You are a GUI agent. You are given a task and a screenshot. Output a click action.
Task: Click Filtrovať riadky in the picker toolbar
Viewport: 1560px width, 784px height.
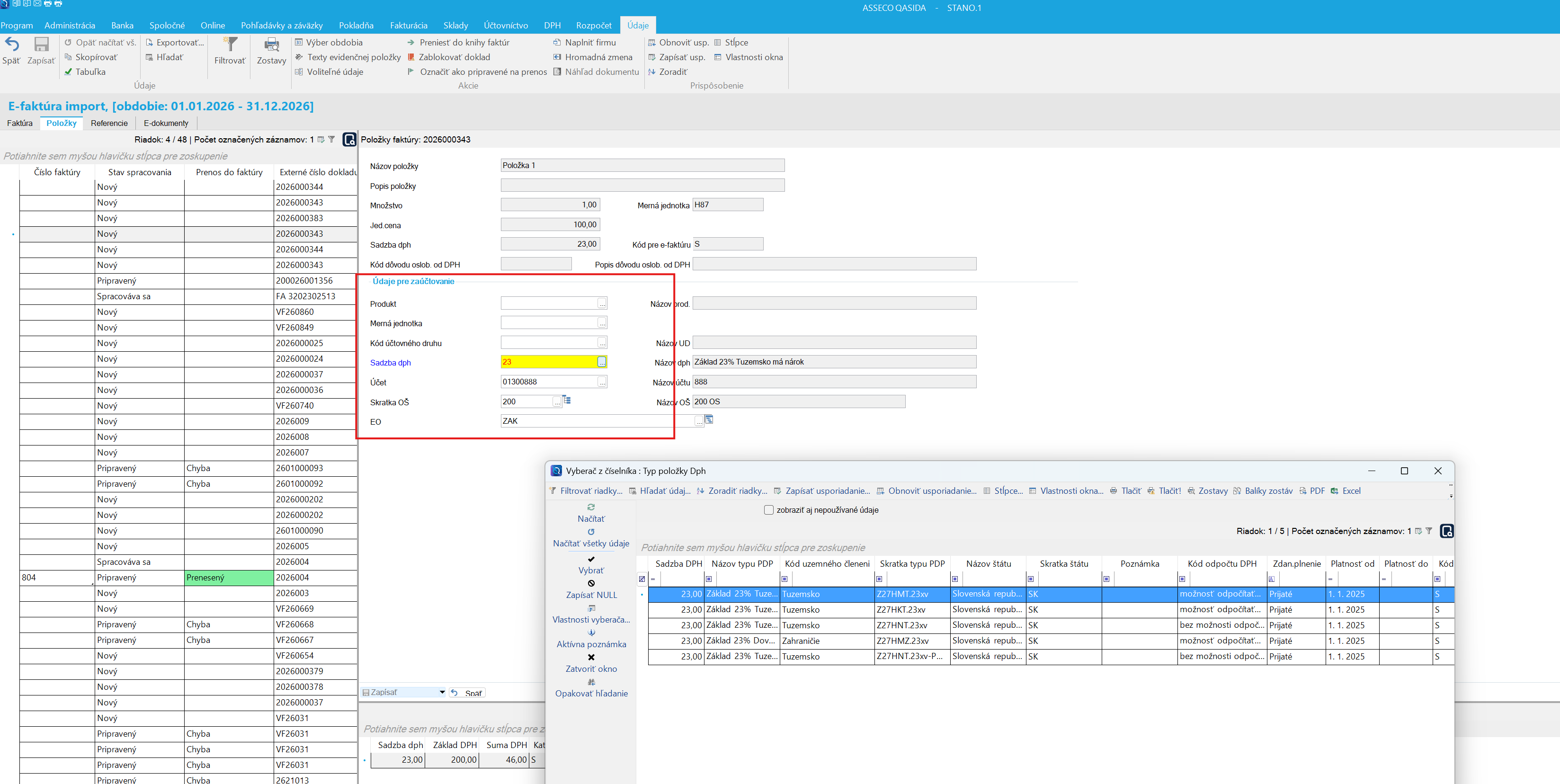(x=586, y=491)
